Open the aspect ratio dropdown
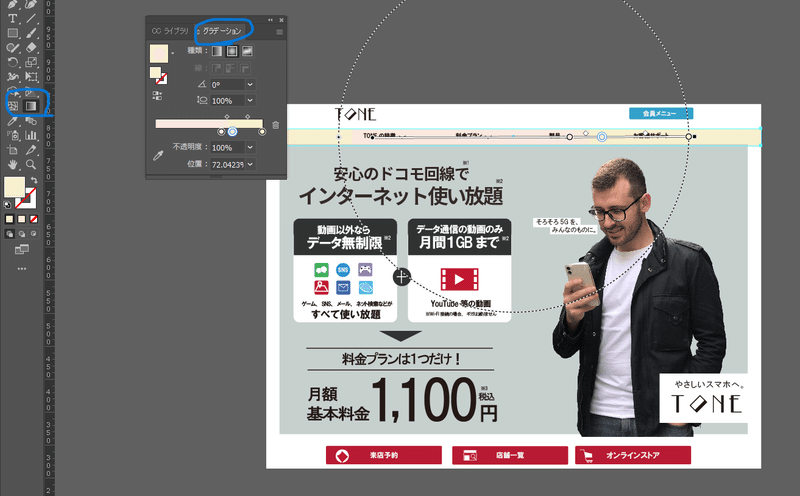Viewport: 800px width, 496px height. point(250,101)
